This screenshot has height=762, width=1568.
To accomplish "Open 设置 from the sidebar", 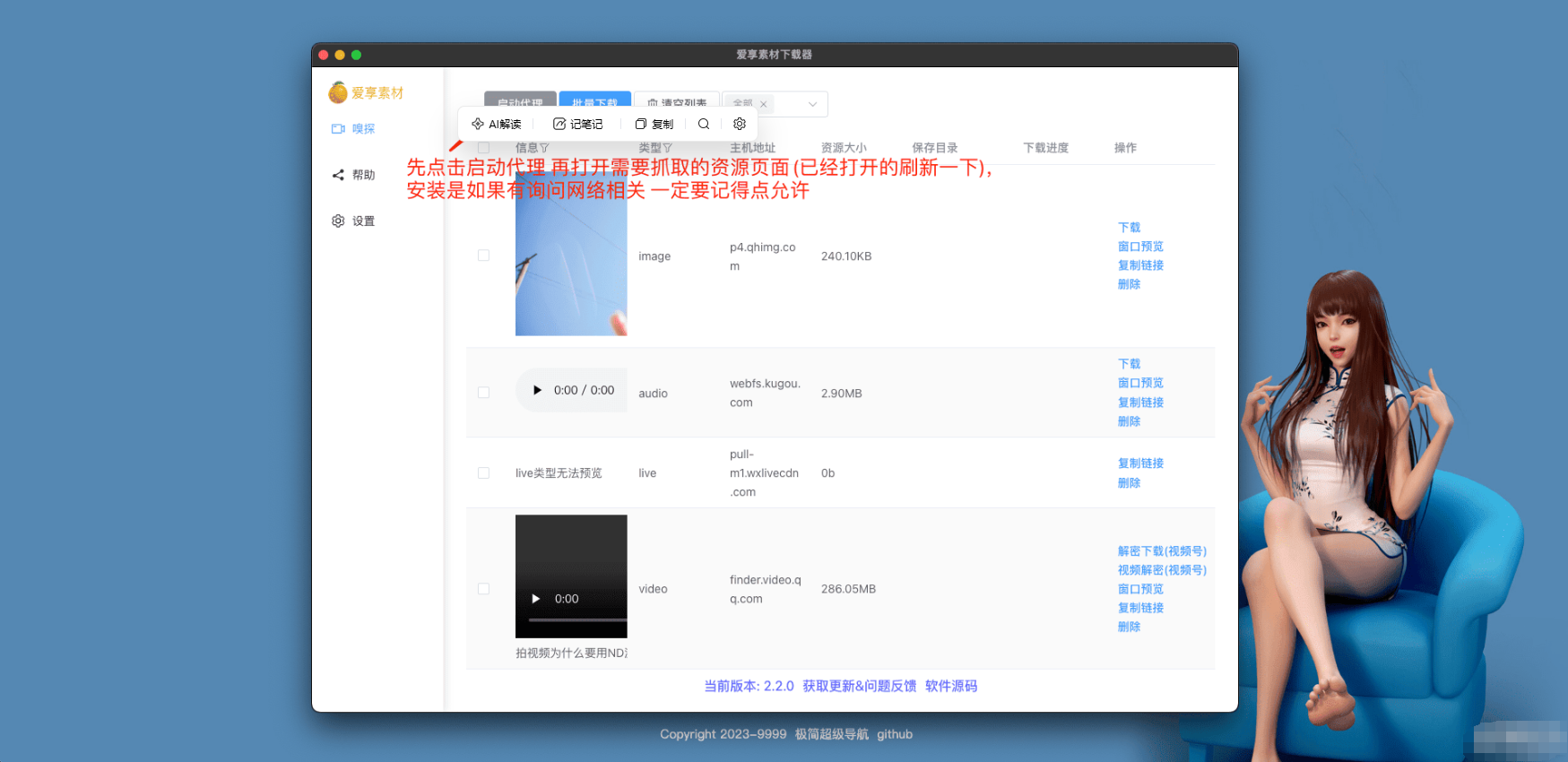I will click(353, 221).
